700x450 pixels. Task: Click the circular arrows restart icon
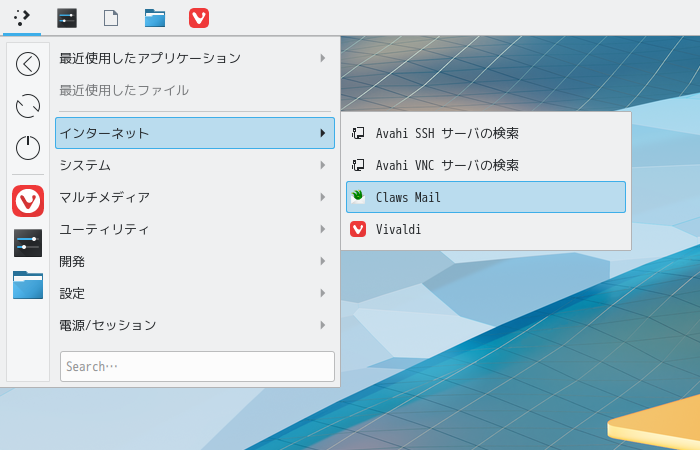pos(28,106)
